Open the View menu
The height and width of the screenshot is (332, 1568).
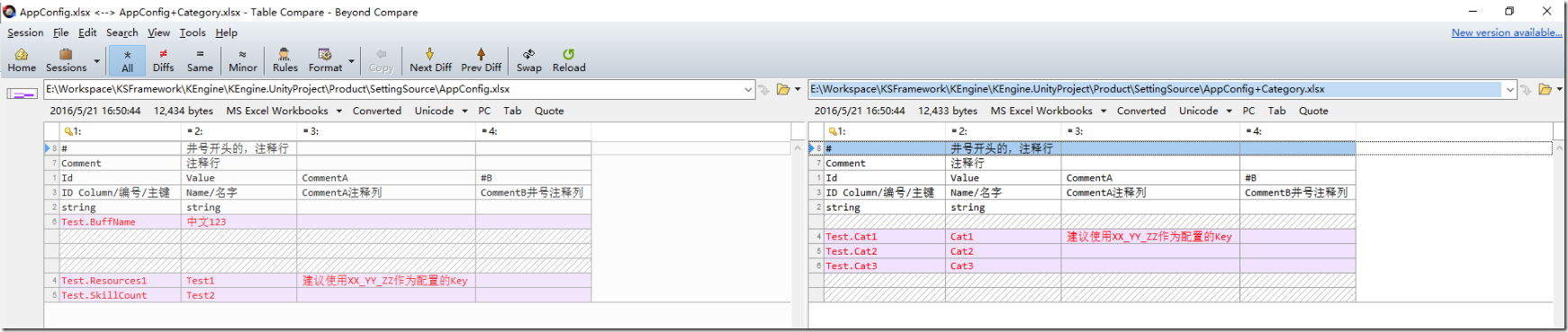click(x=158, y=32)
